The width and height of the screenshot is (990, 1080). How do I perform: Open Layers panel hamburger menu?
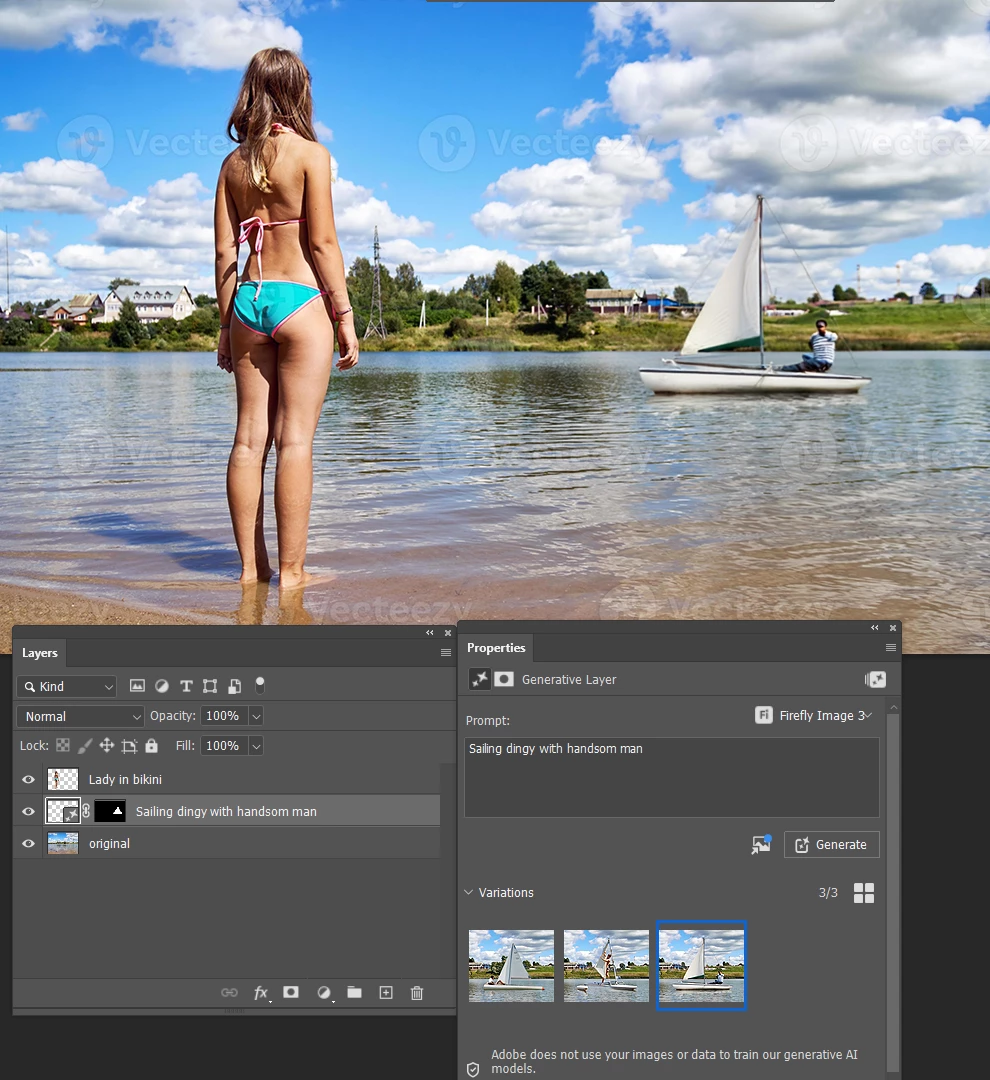click(446, 652)
